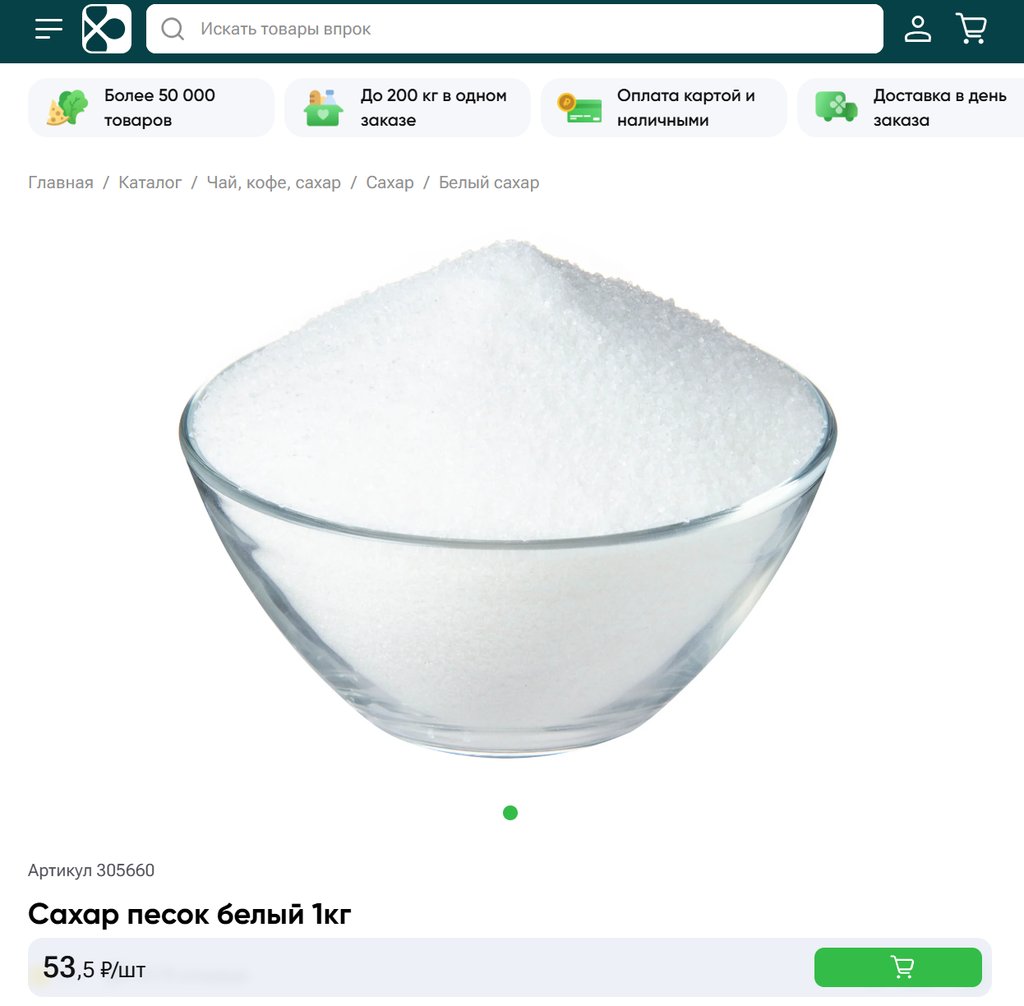Focus the 'Искать товары впрок' search field
The image size is (1024, 1006).
[x=515, y=29]
